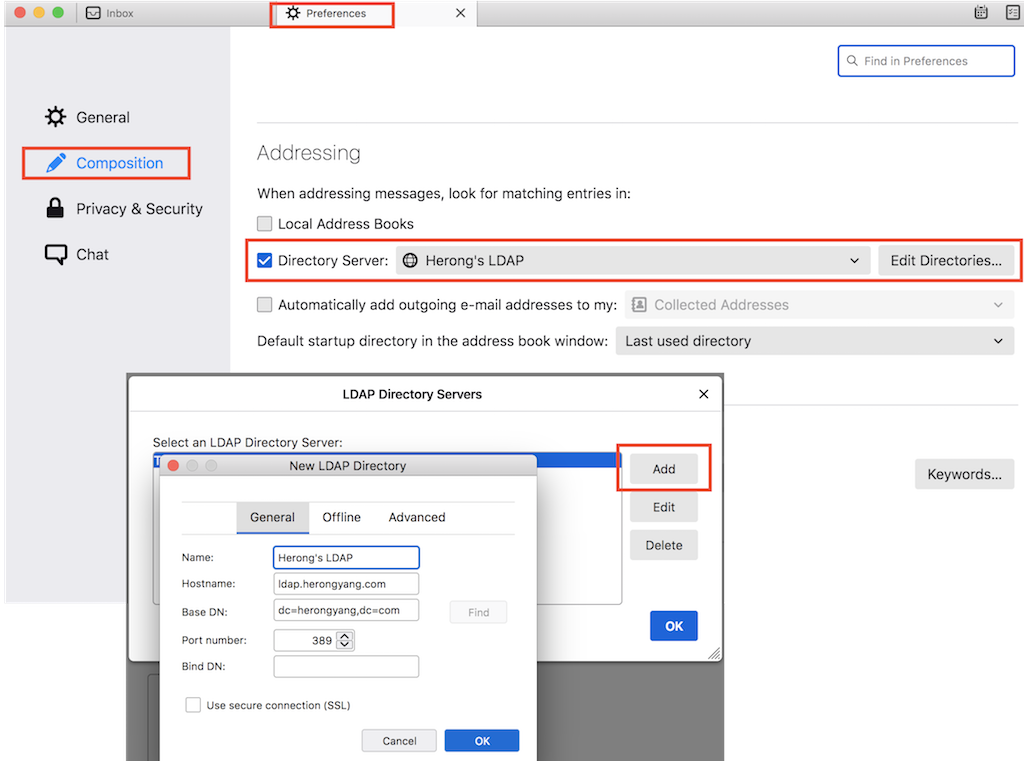Switch to the Advanced tab

(416, 517)
